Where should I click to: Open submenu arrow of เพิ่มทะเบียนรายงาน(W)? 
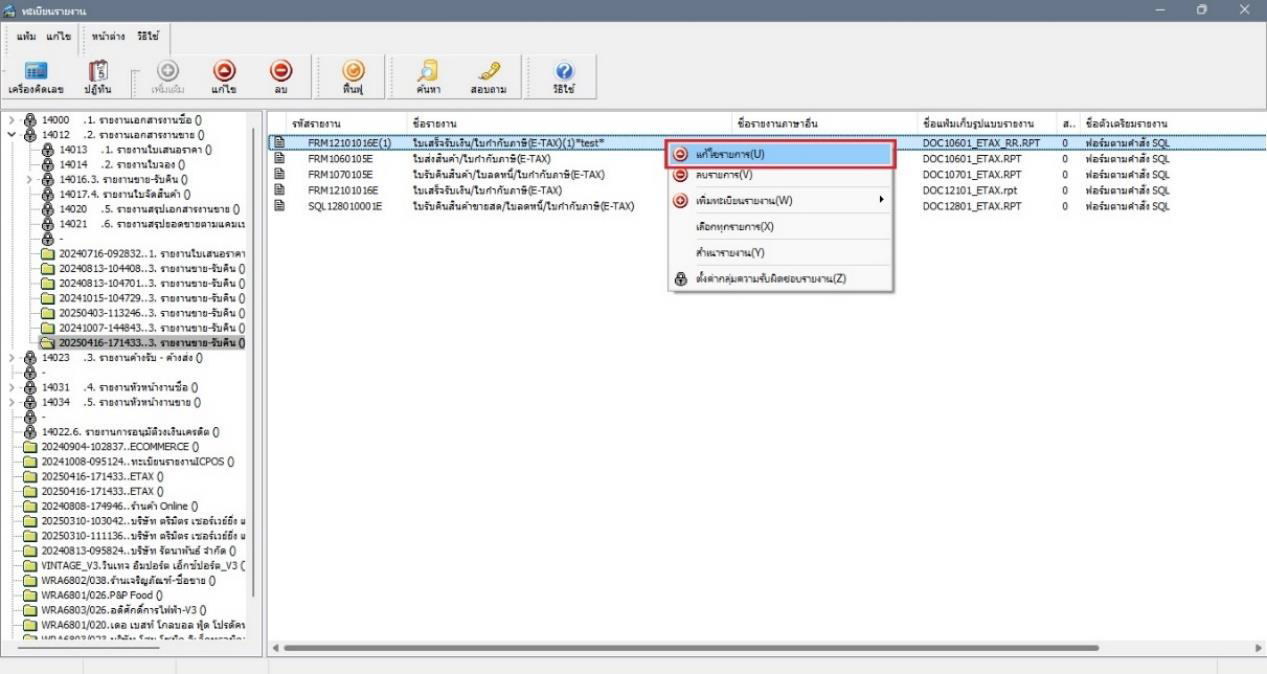[x=881, y=200]
